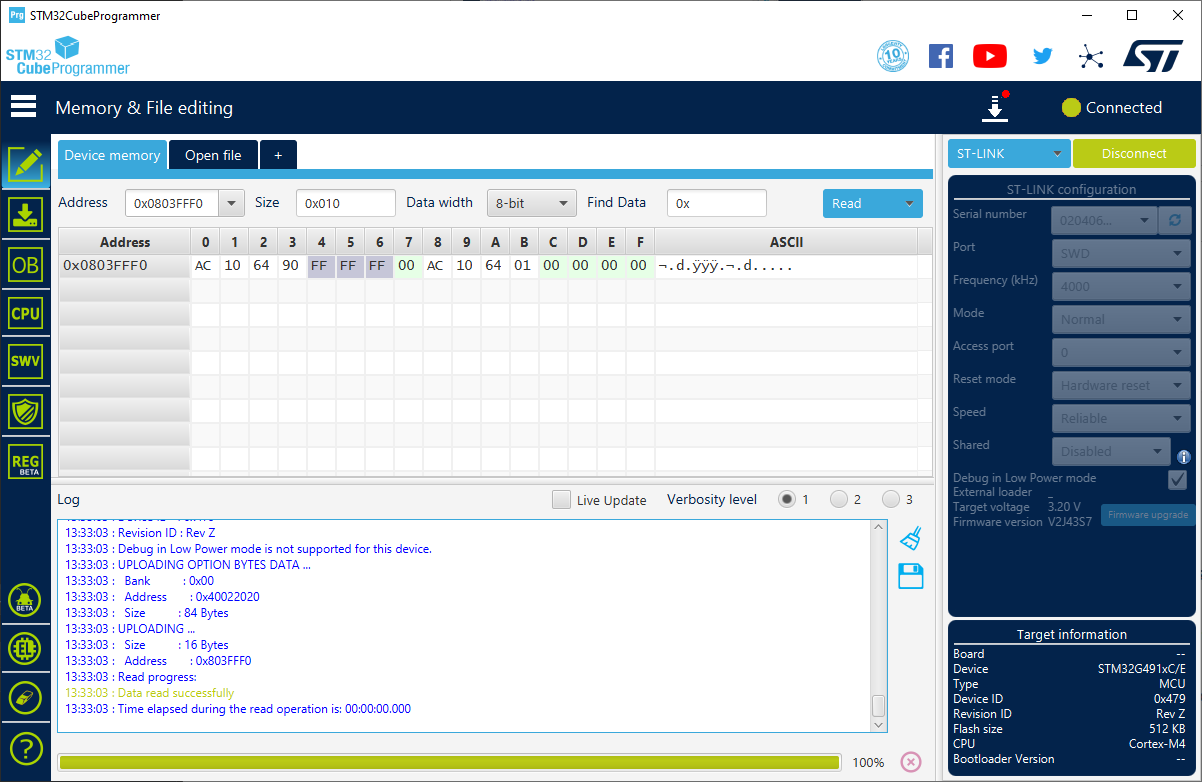Select verbosity level 3

891,499
